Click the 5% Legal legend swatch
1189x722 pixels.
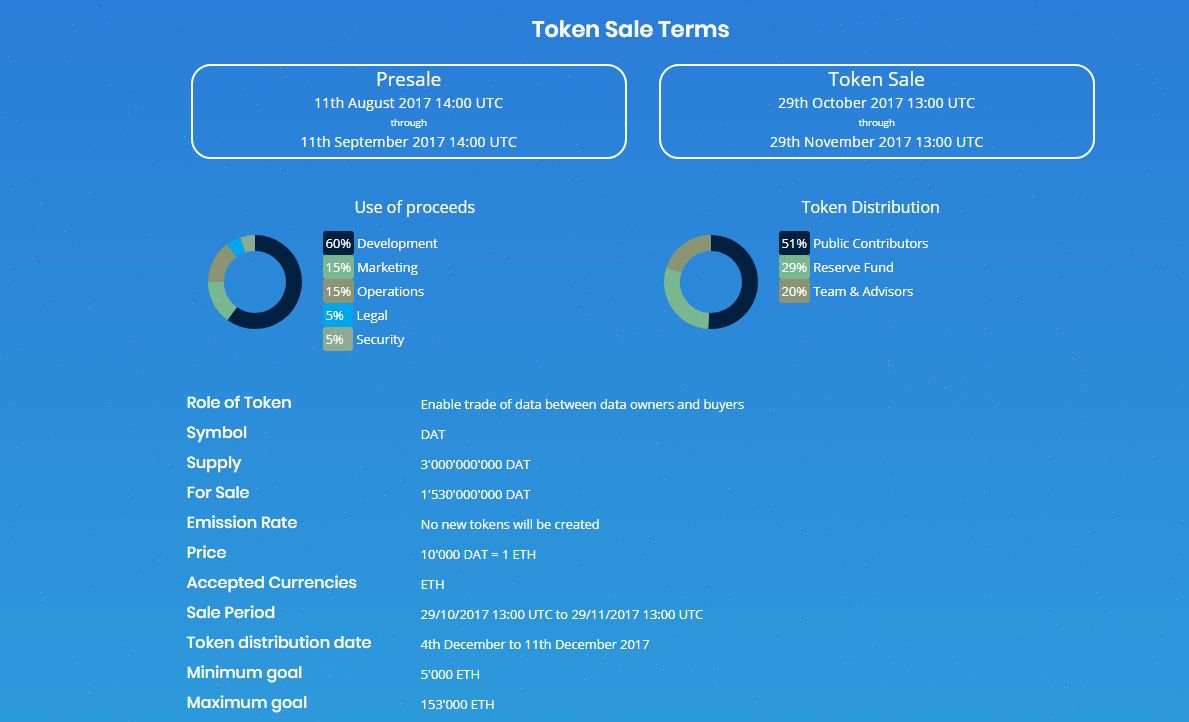pos(338,315)
